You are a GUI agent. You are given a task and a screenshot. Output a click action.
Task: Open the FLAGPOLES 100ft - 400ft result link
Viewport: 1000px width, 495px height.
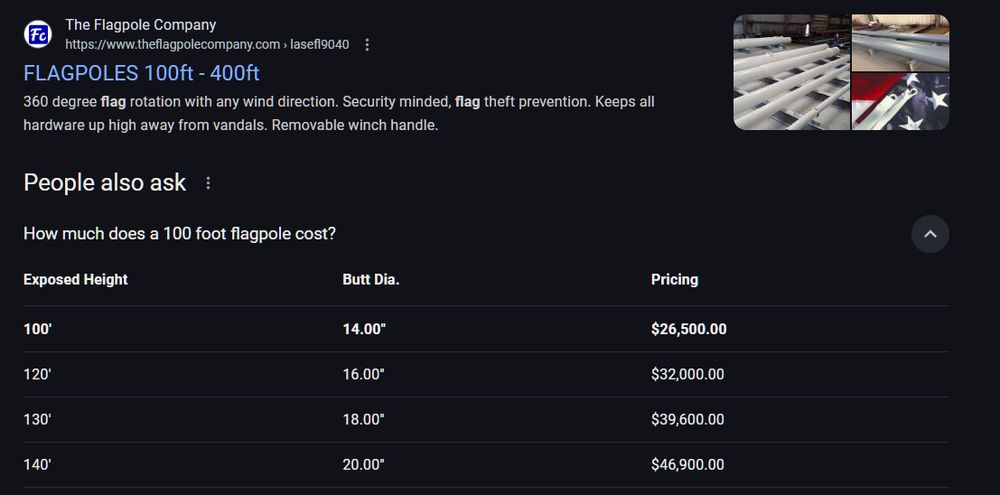click(x=141, y=73)
